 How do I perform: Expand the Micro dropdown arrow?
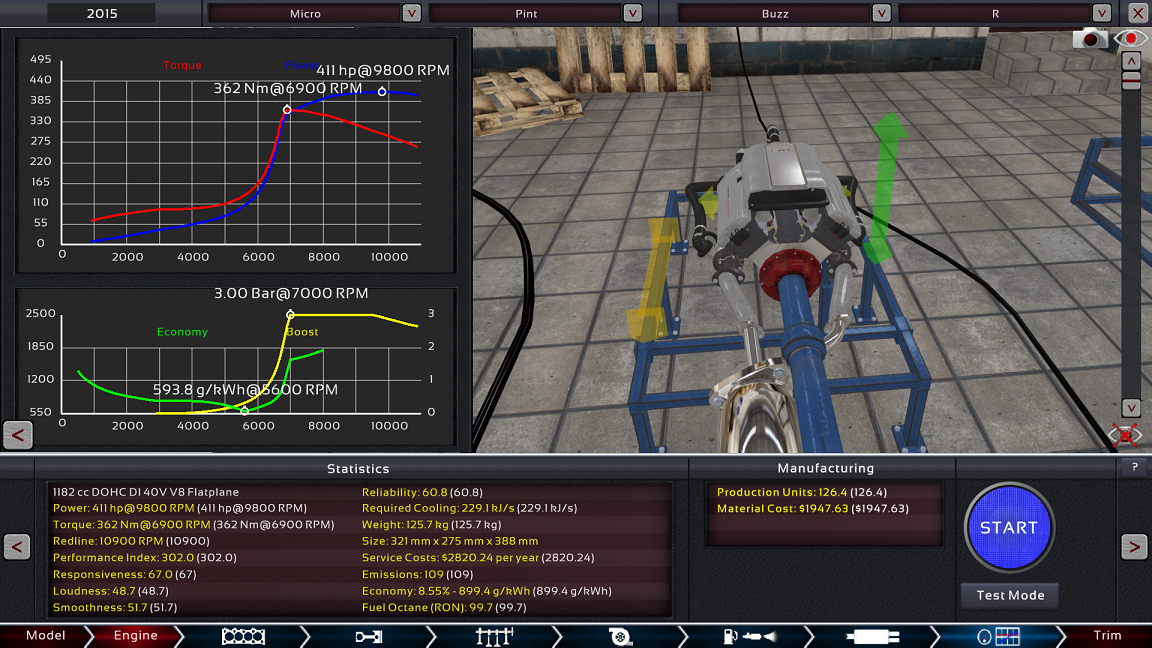[411, 13]
